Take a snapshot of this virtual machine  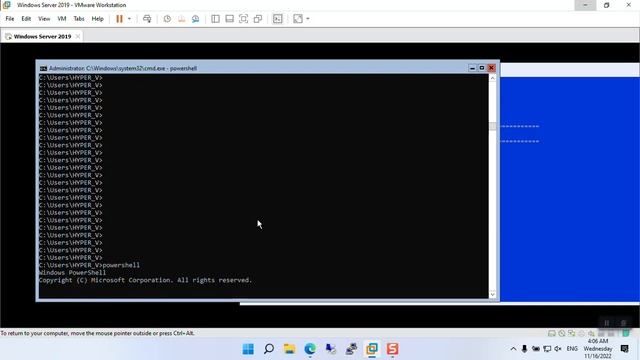click(167, 19)
